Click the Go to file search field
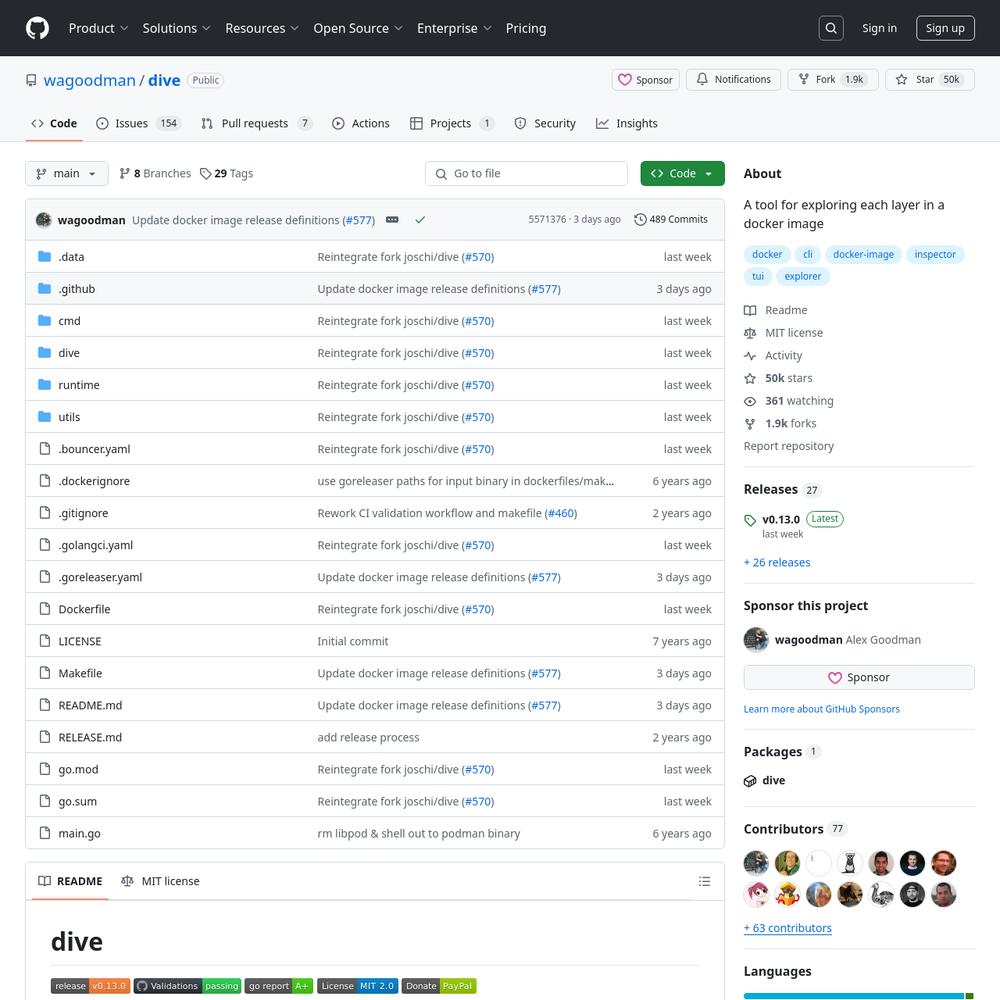Viewport: 1000px width, 1000px height. click(x=526, y=173)
